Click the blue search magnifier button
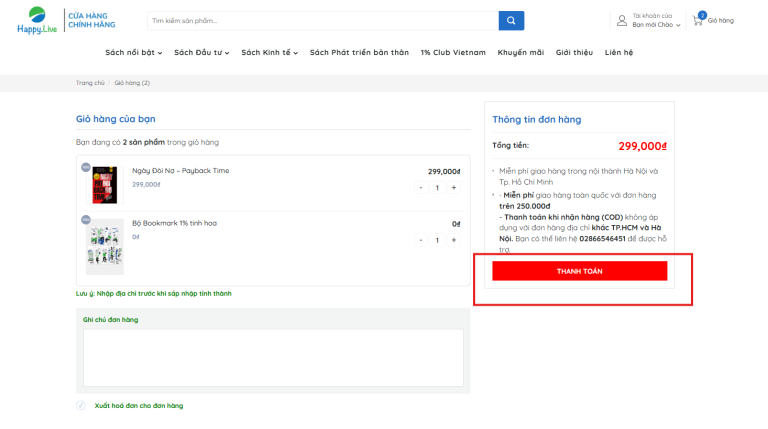 511,20
